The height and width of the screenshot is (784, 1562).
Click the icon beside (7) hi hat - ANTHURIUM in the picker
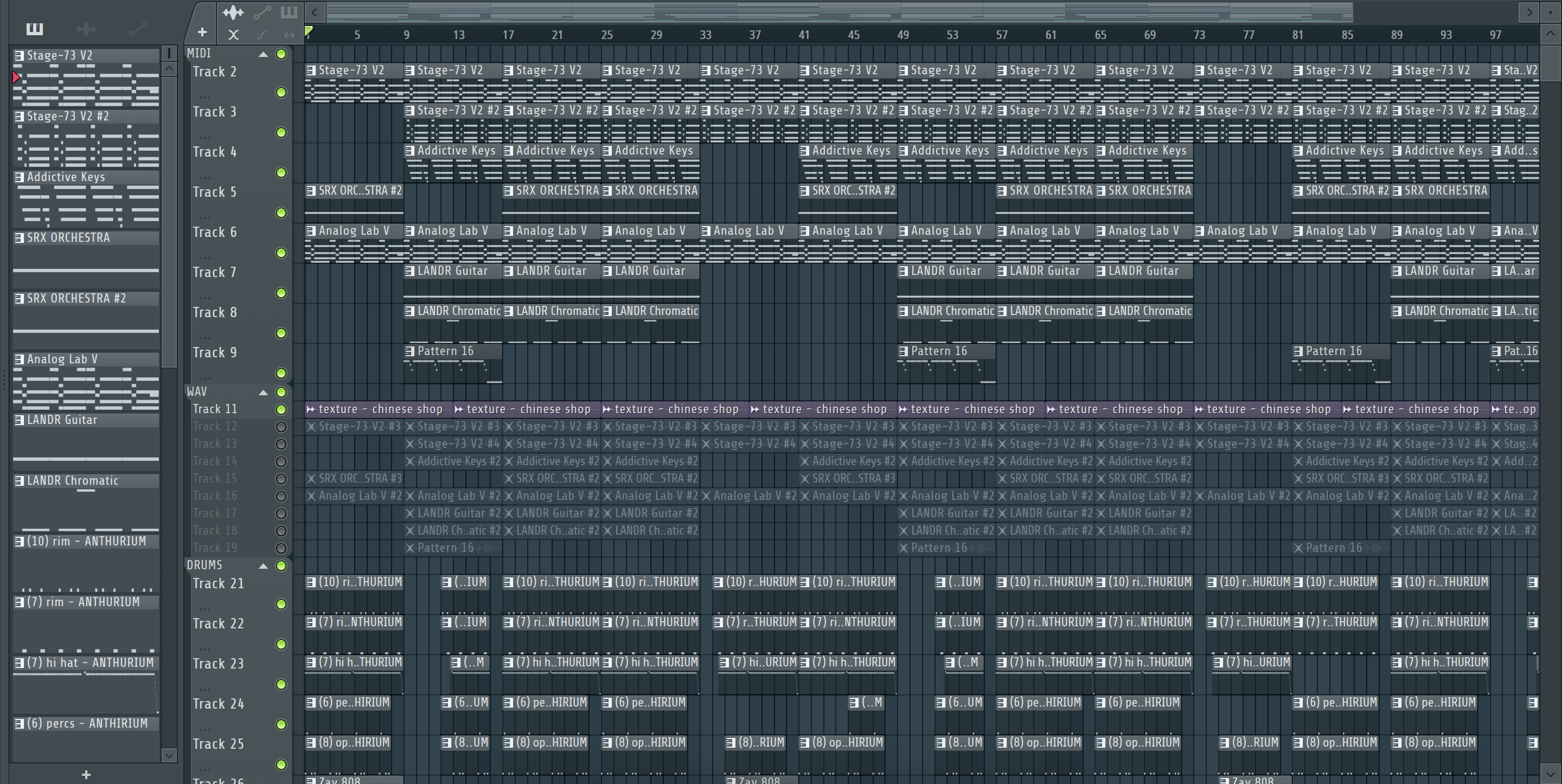(19, 663)
